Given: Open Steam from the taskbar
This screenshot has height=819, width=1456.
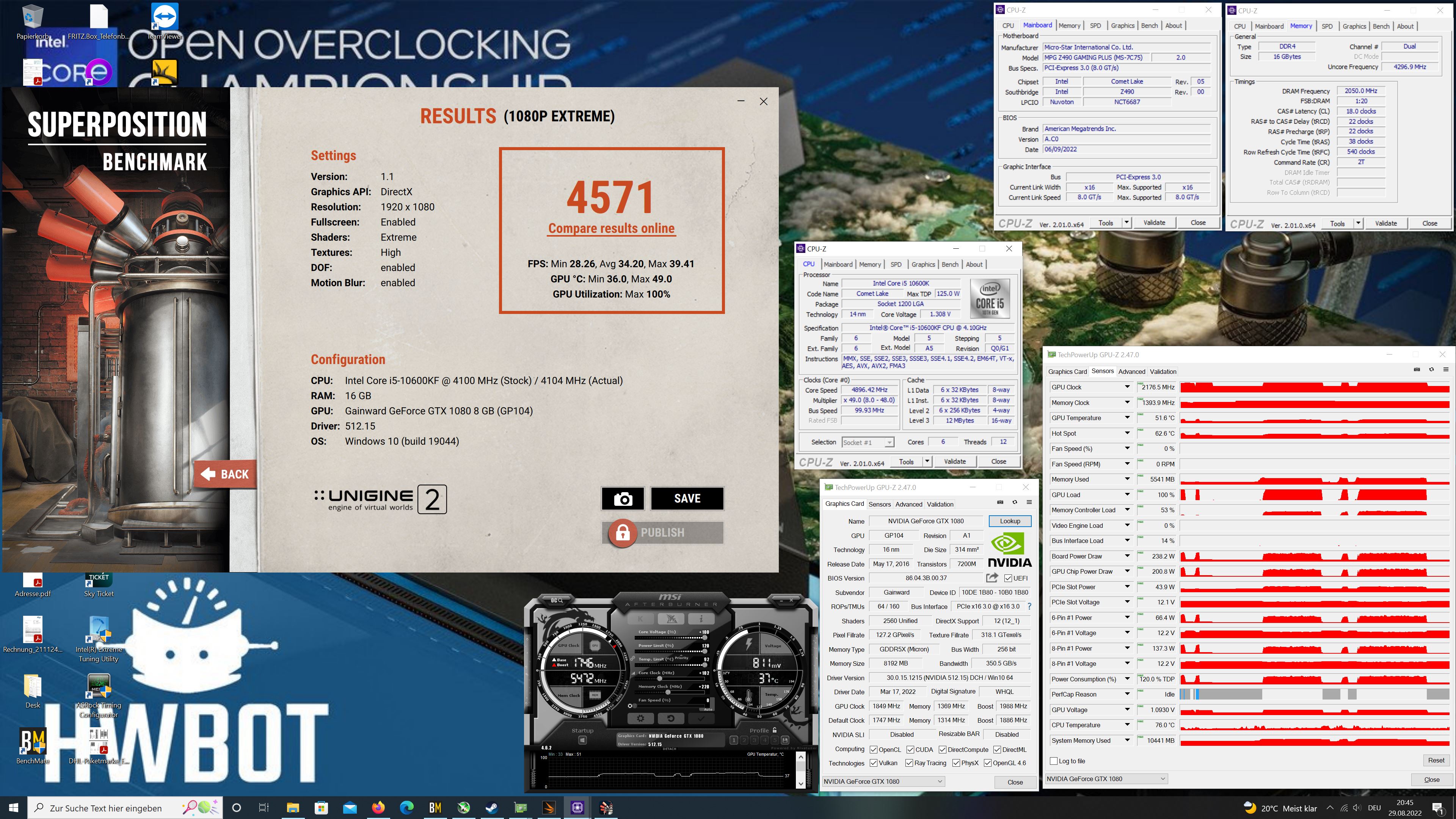Looking at the screenshot, I should pyautogui.click(x=492, y=808).
